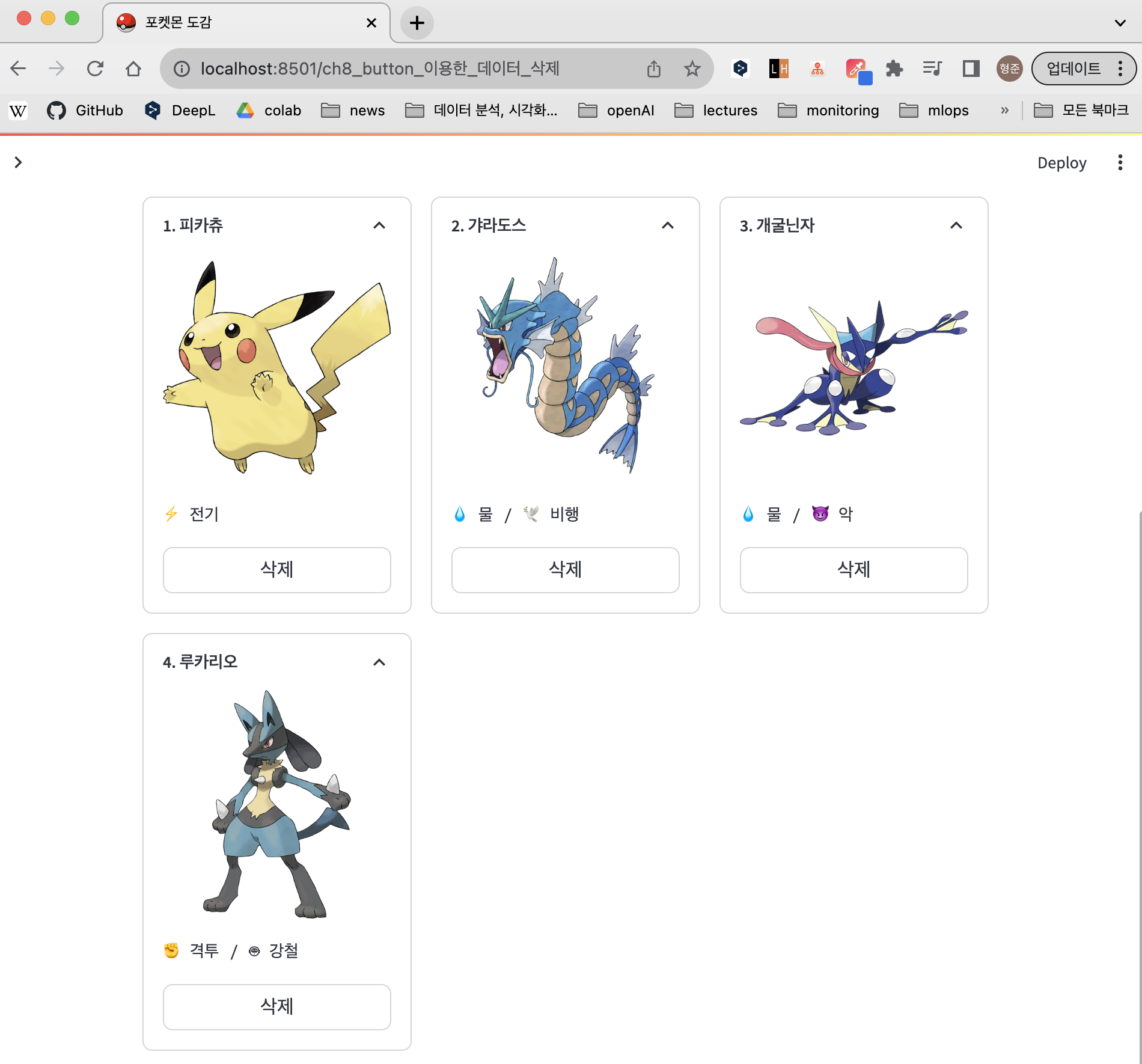Click the 격투 type label

click(x=204, y=951)
